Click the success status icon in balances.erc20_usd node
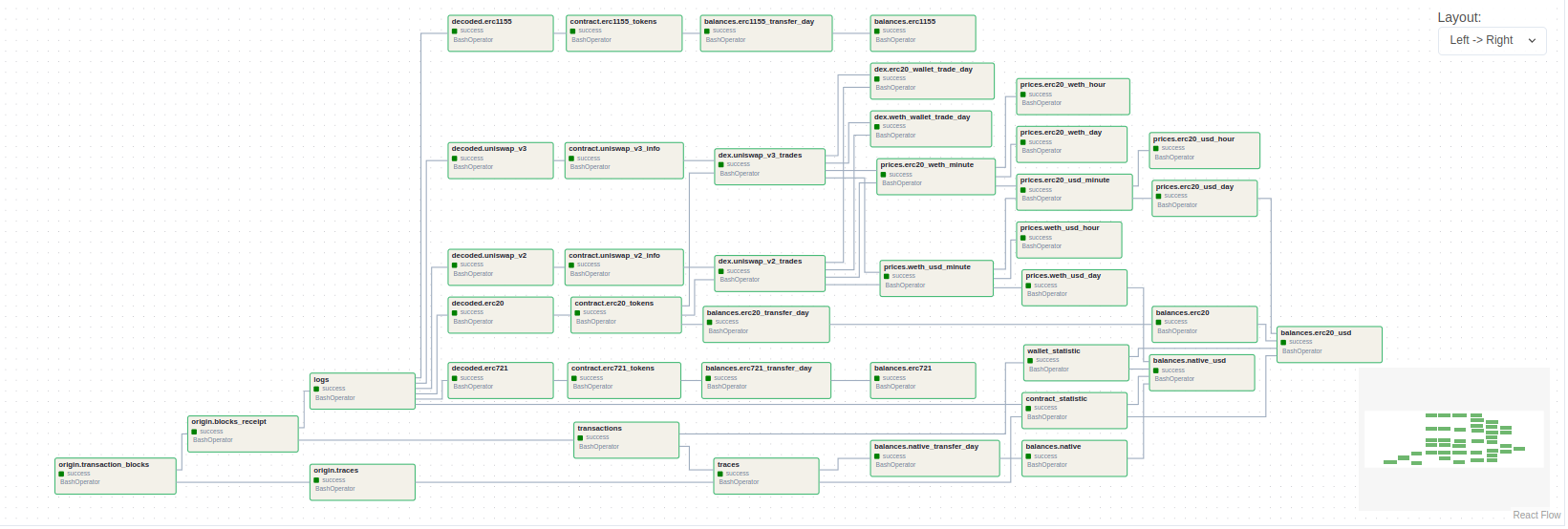The image size is (1568, 529). [1284, 342]
